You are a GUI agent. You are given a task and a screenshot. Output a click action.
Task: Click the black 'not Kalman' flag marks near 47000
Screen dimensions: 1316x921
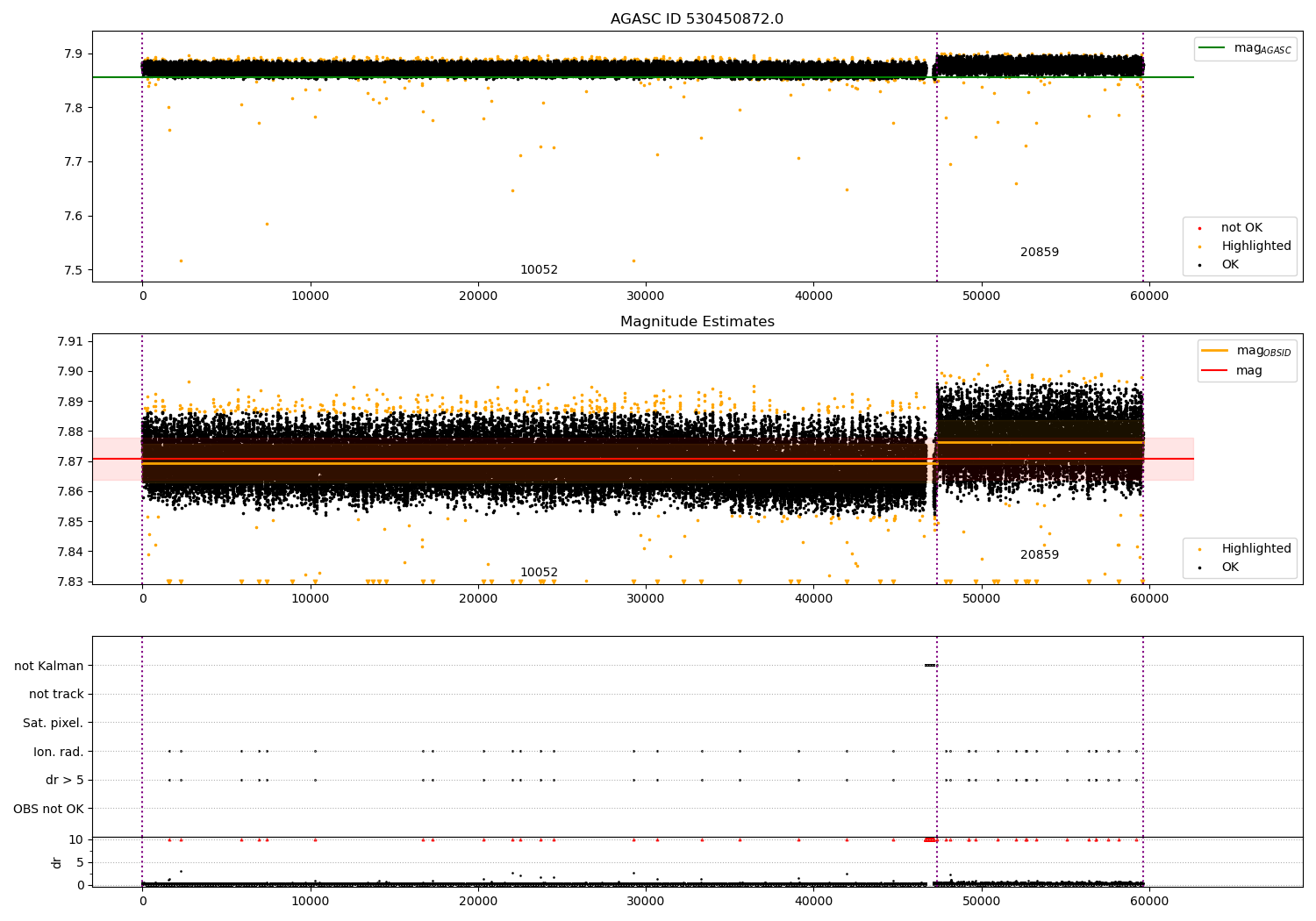(x=931, y=665)
